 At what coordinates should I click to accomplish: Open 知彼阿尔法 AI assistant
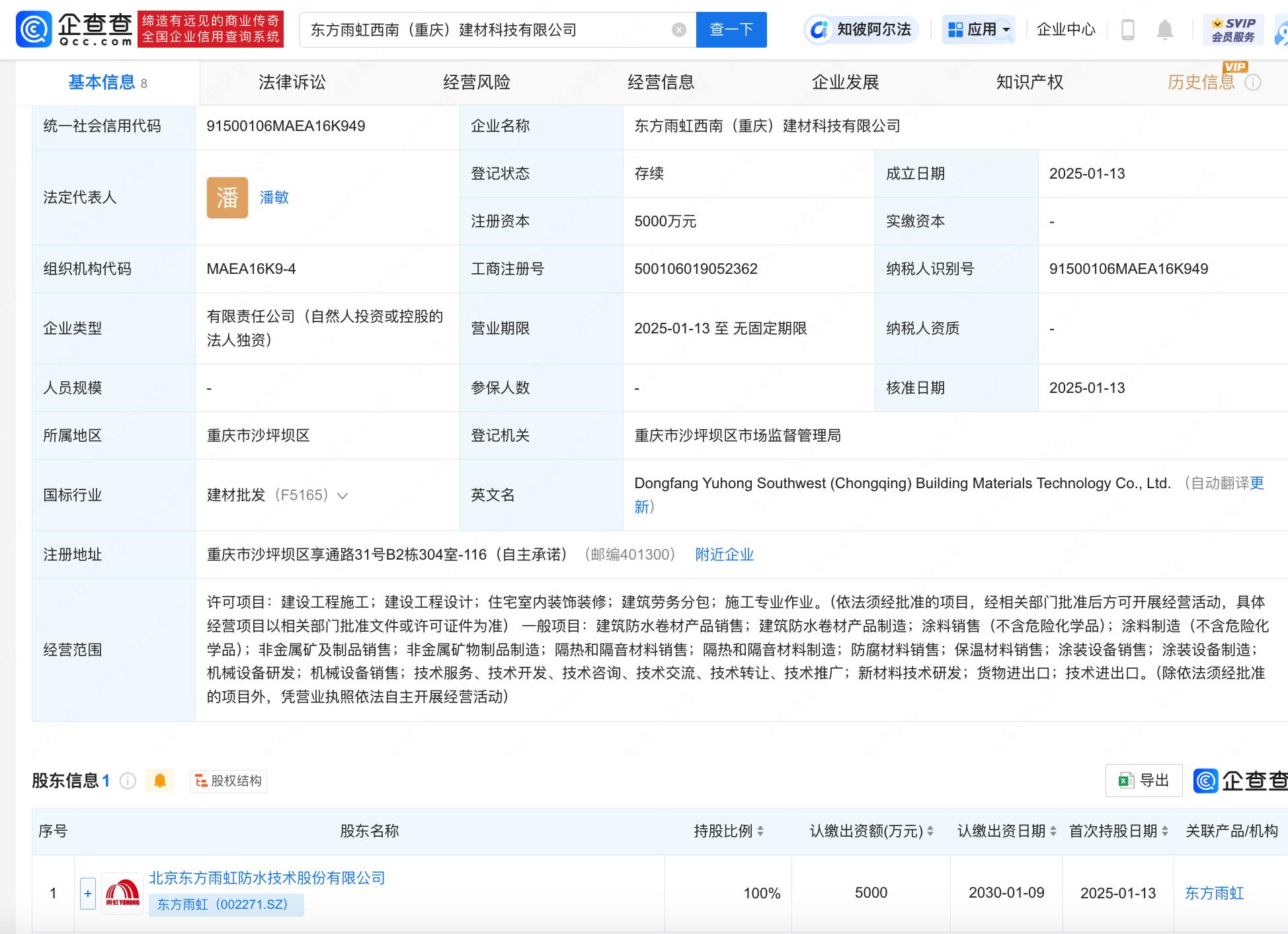861,30
